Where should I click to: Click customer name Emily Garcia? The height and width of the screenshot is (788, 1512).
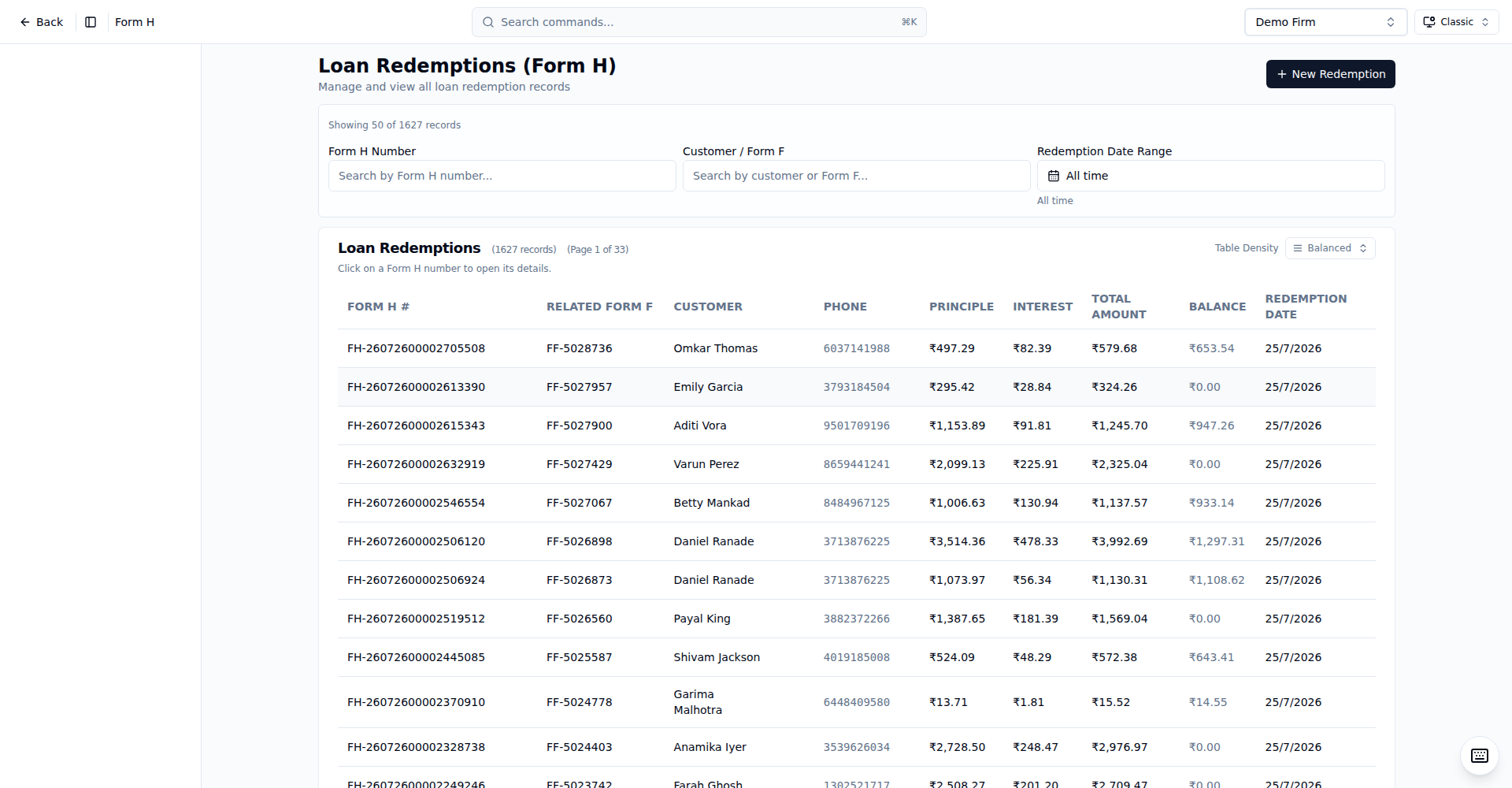click(708, 387)
